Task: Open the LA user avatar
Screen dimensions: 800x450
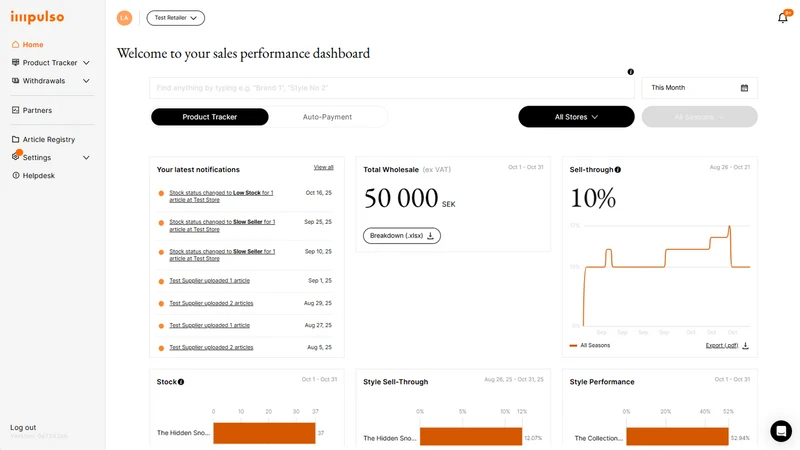Action: [124, 18]
